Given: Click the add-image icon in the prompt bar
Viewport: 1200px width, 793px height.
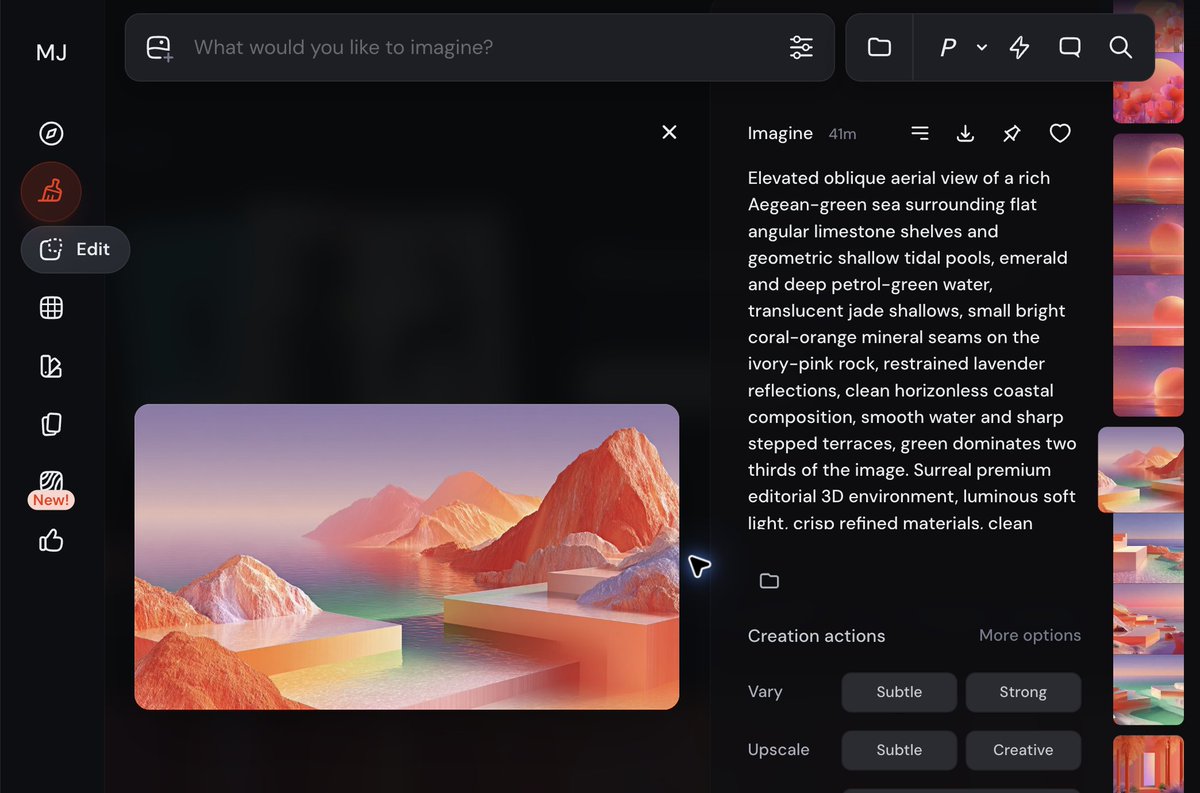Looking at the screenshot, I should pyautogui.click(x=160, y=48).
